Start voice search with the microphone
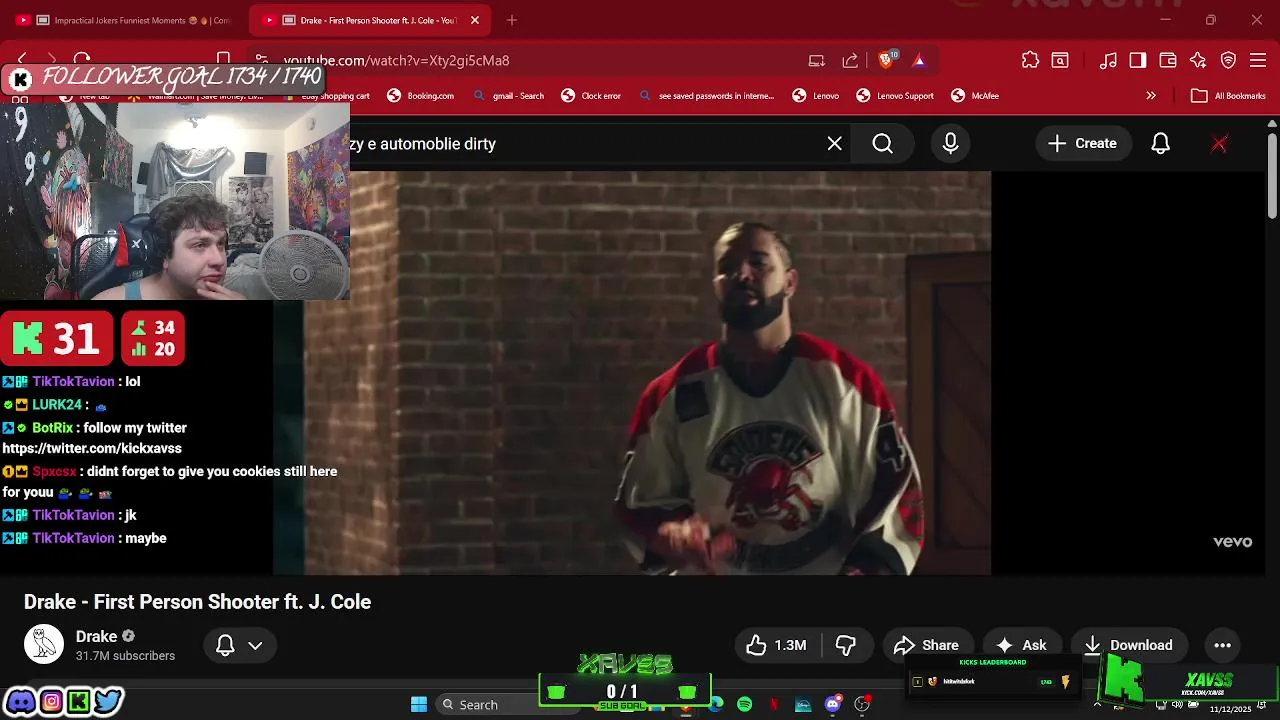The image size is (1280, 720). click(950, 144)
